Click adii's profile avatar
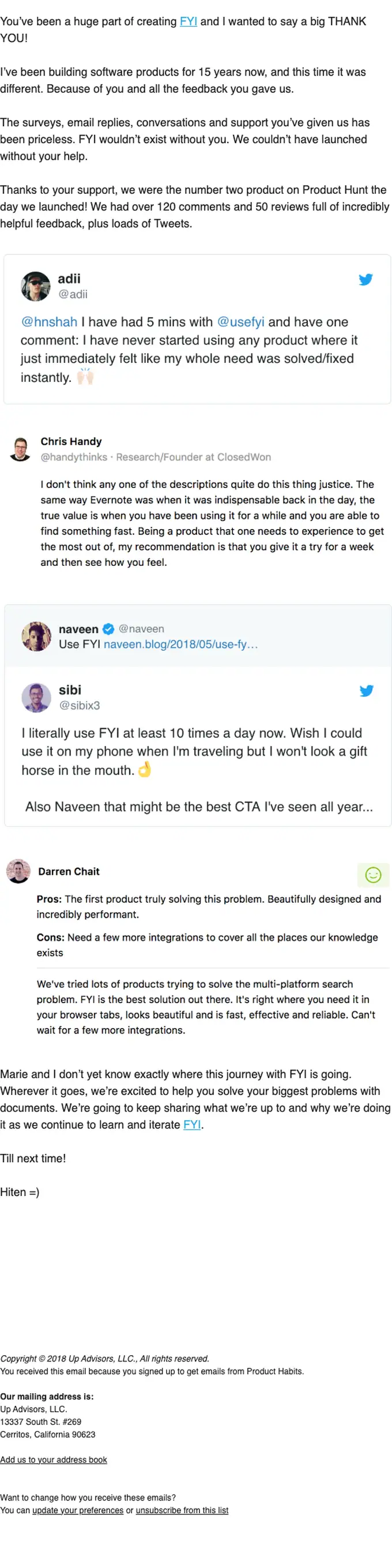 click(x=35, y=286)
